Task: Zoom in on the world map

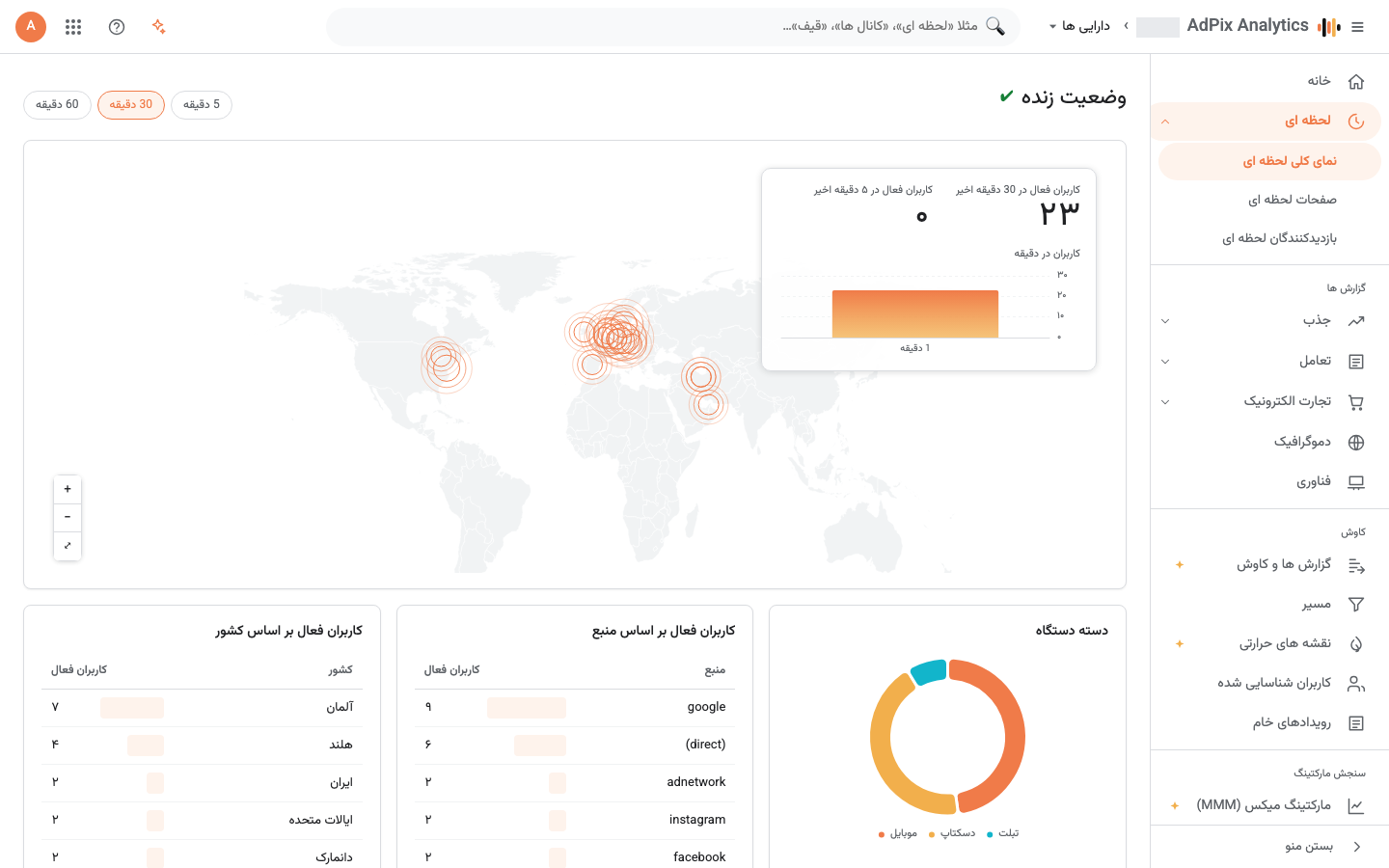Action: pos(68,490)
